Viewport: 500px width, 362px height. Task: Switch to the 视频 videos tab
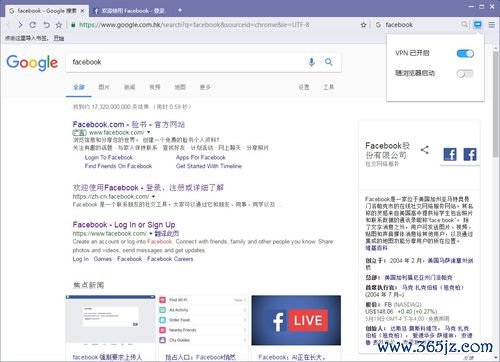155,87
